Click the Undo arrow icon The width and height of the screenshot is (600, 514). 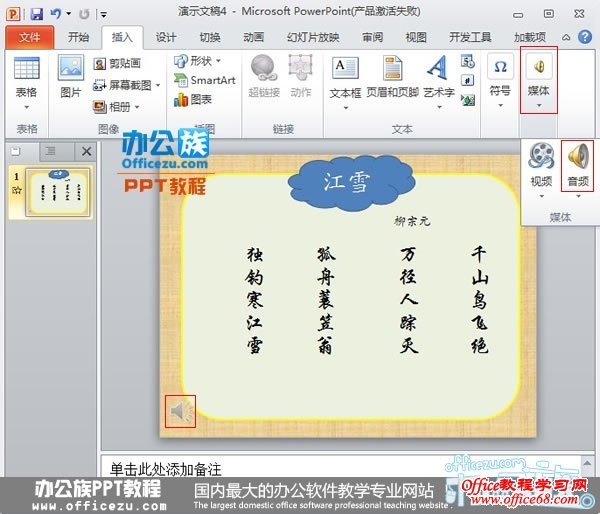tap(55, 14)
